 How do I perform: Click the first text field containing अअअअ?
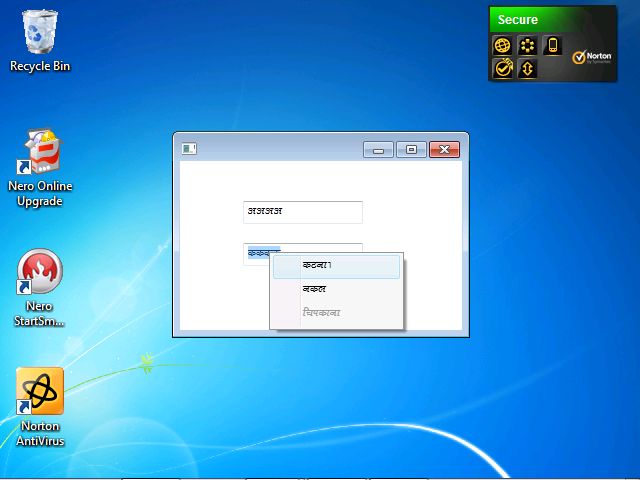(x=303, y=212)
